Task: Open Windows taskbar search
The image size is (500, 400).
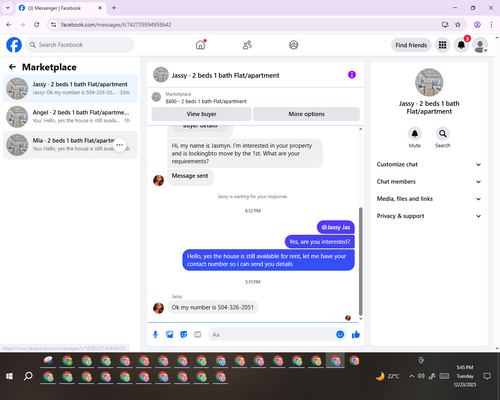Action: tap(28, 376)
